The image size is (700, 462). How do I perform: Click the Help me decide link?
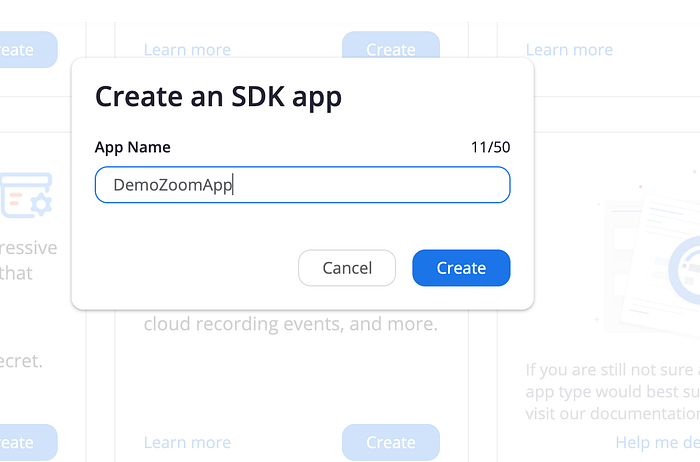click(x=658, y=442)
